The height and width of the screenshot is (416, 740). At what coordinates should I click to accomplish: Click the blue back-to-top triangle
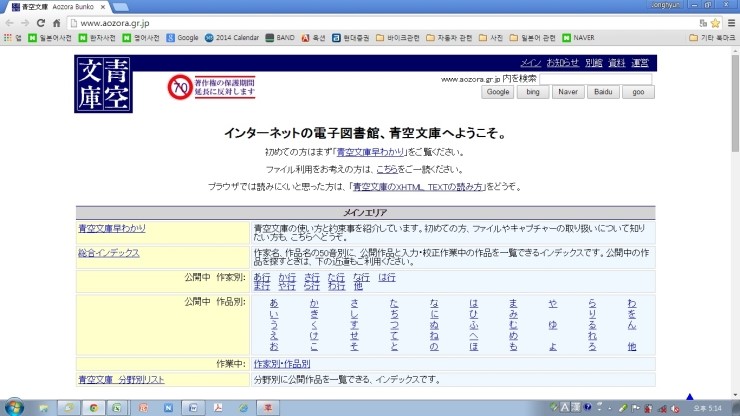[690, 397]
